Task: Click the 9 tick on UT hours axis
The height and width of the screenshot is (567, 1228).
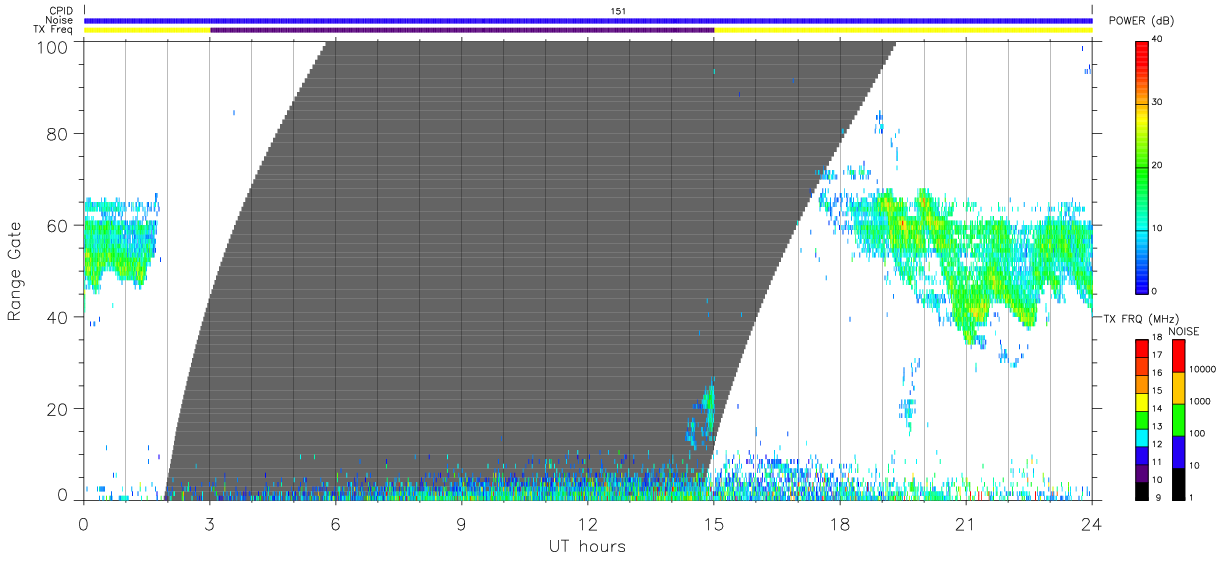Action: pos(461,523)
